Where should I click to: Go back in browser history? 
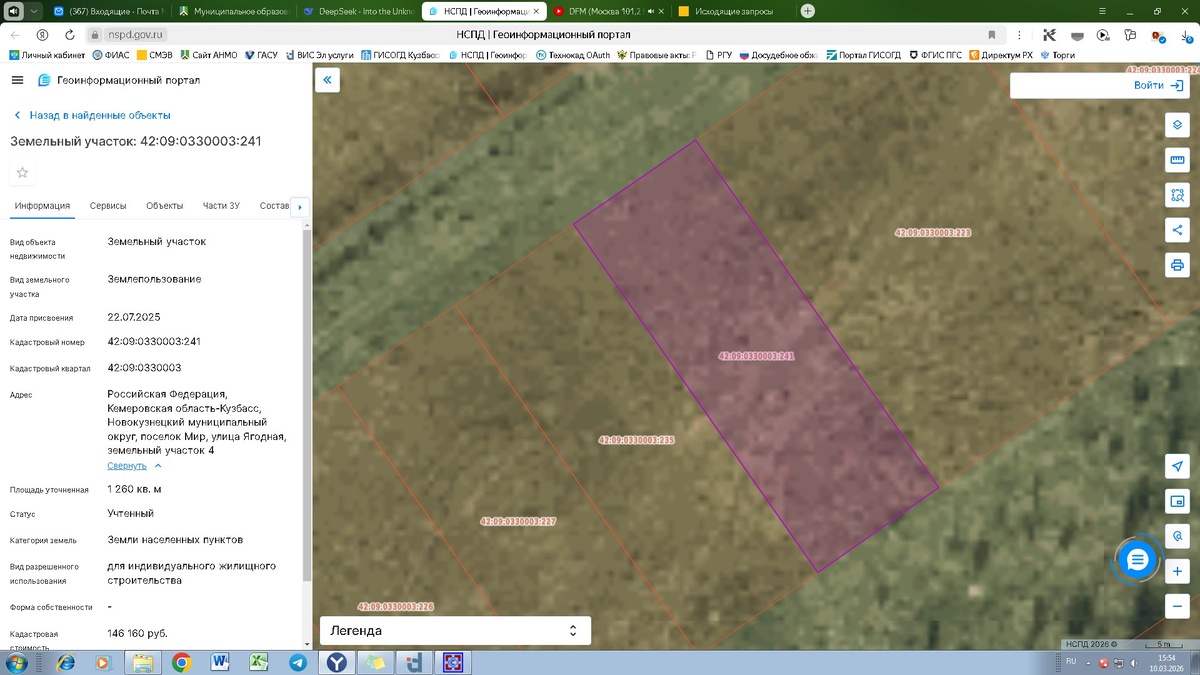(14, 34)
